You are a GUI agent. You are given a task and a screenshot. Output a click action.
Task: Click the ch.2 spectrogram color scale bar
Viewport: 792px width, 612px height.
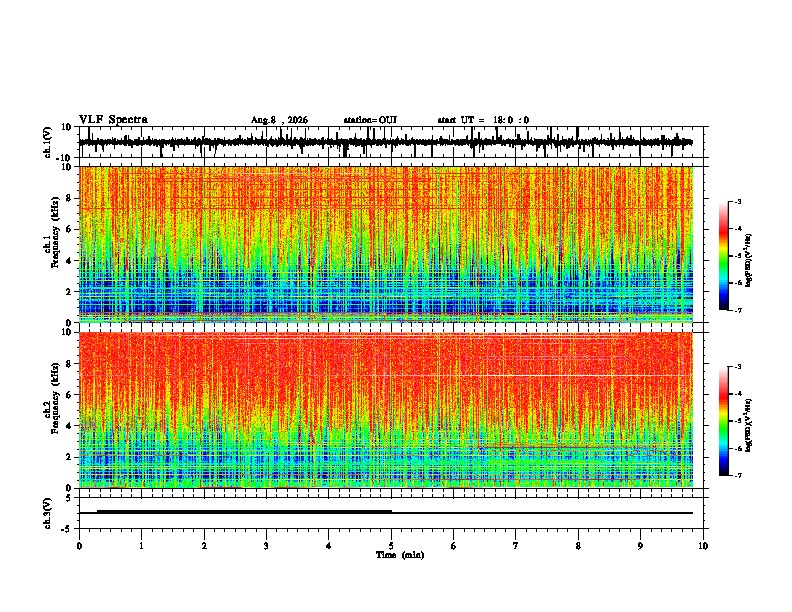coord(724,421)
